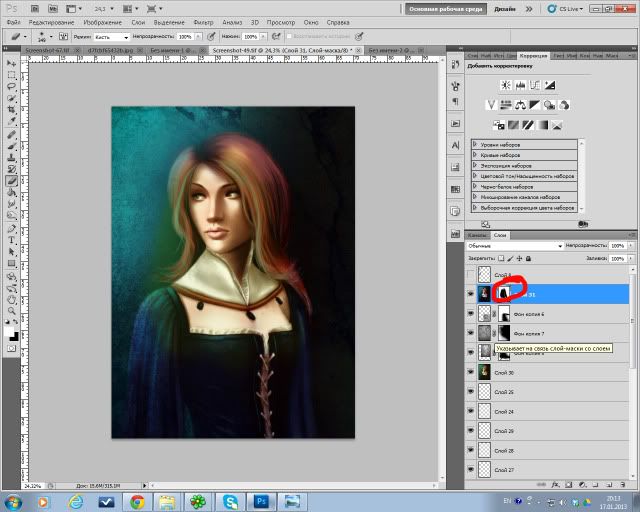The height and width of the screenshot is (512, 640).
Task: Click the eraser opacity 100% field
Action: click(185, 37)
